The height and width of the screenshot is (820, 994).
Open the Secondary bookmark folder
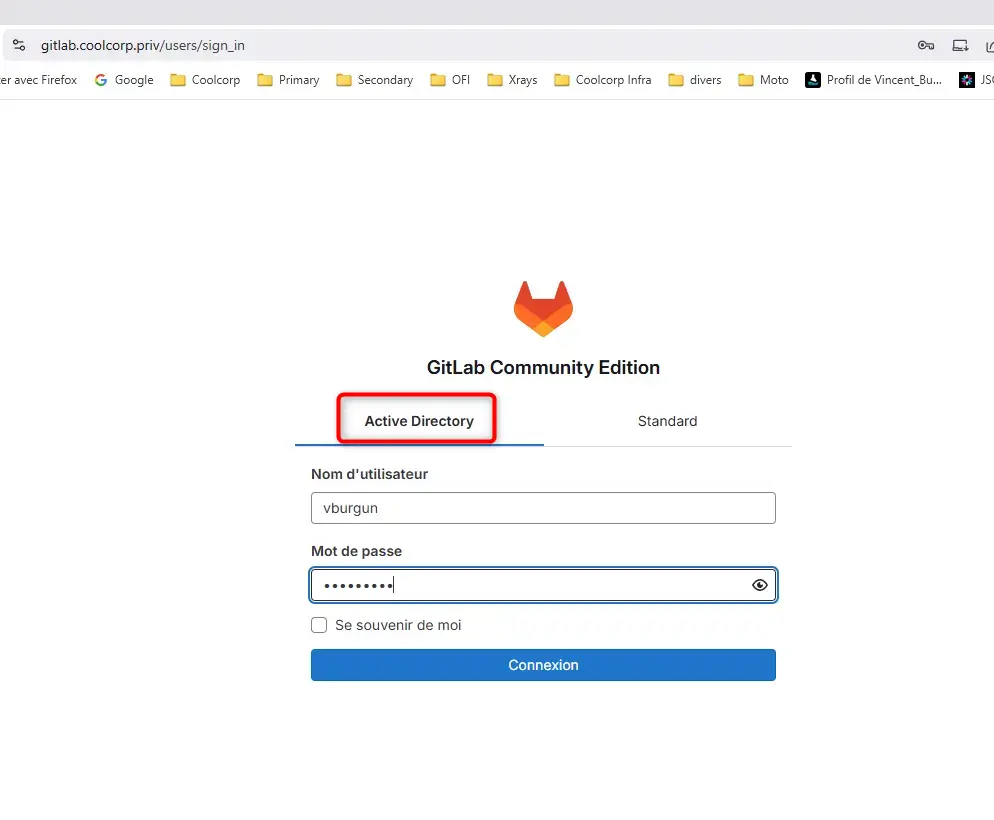pos(375,80)
